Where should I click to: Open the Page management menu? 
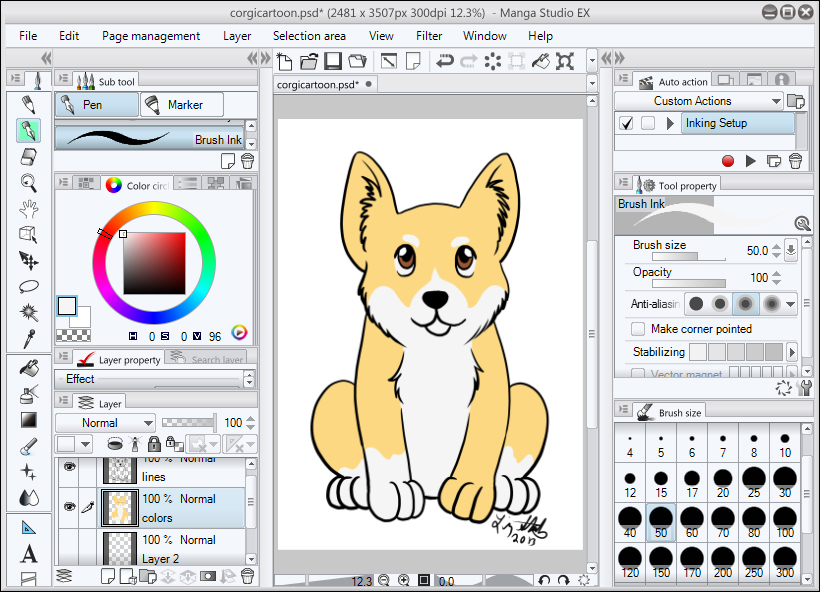151,36
